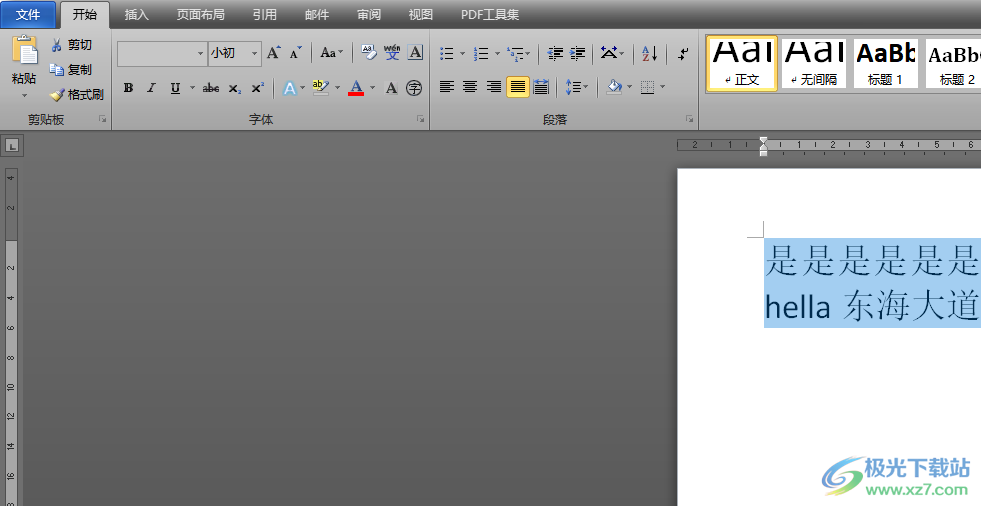Toggle Subscript formatting
This screenshot has width=981, height=506.
[234, 88]
